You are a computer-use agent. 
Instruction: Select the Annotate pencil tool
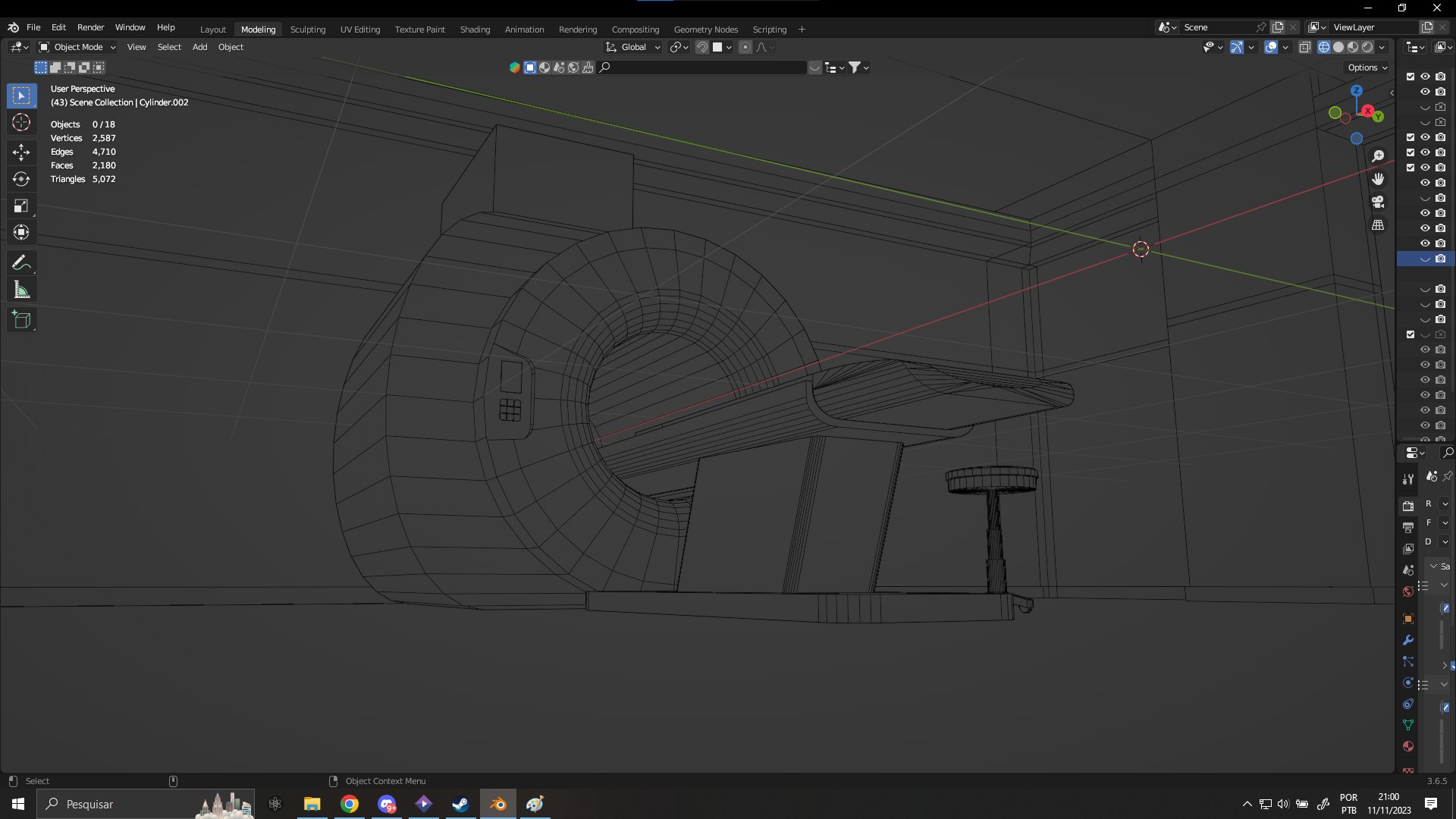(21, 263)
